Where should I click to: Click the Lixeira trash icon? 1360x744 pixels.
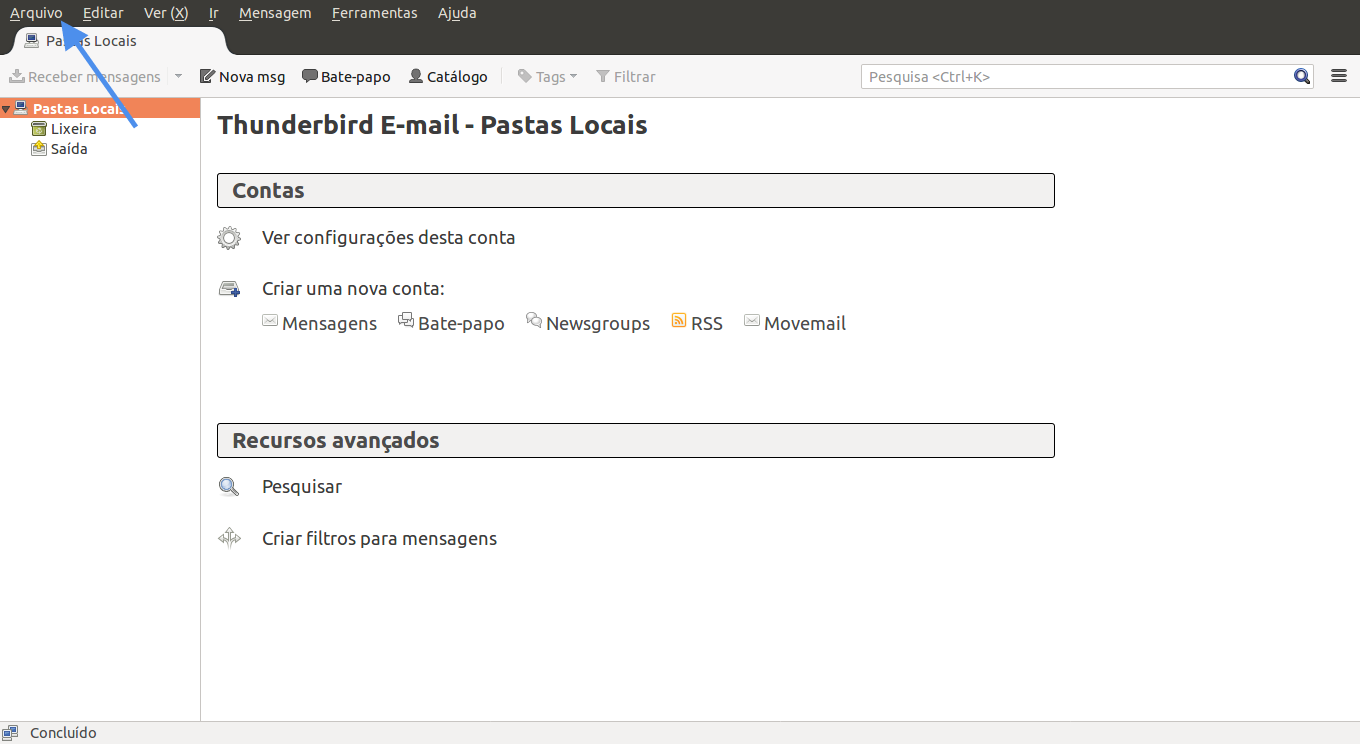click(x=39, y=129)
